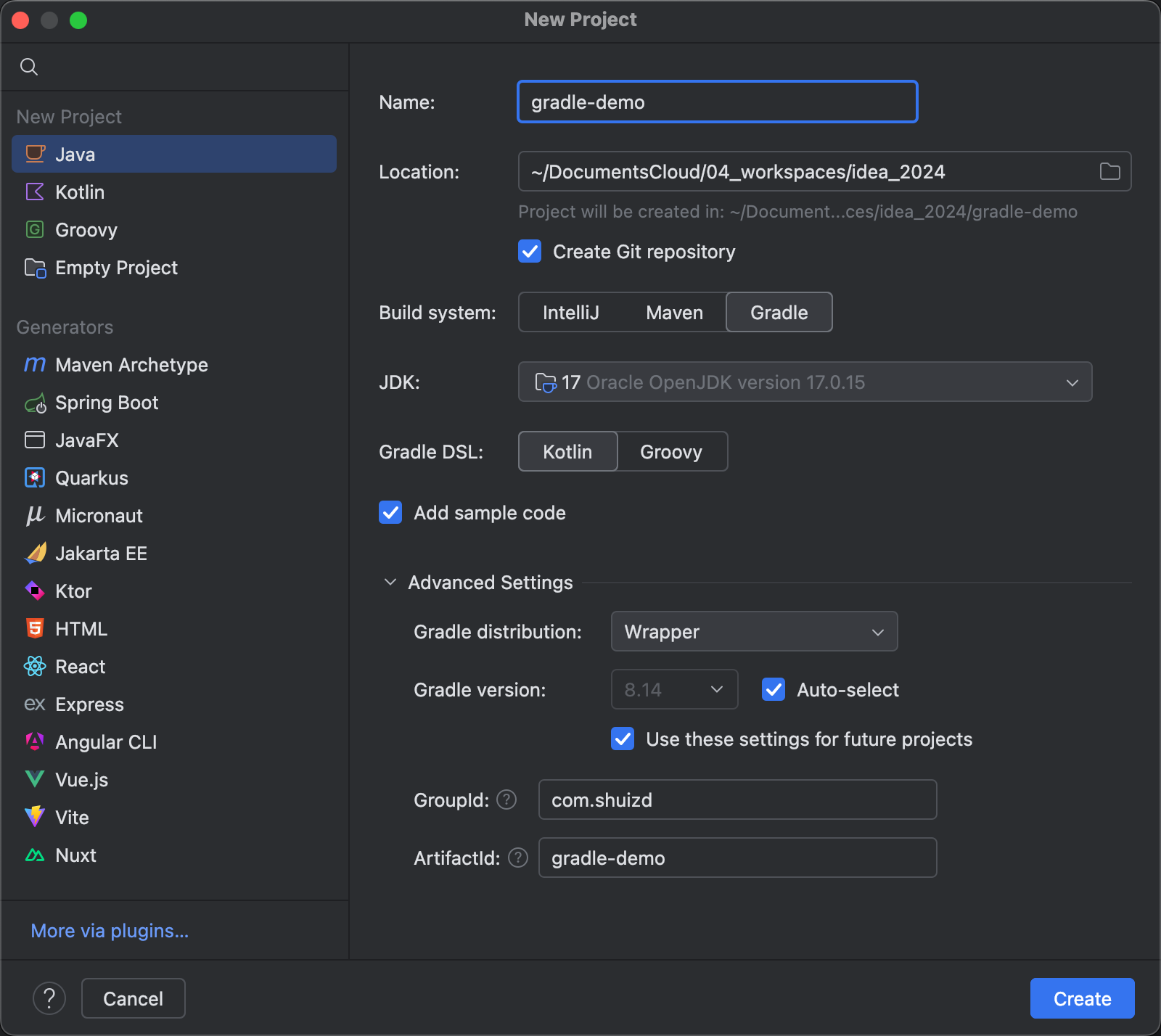The height and width of the screenshot is (1036, 1161).
Task: Click the JavaFX window icon
Action: (35, 440)
